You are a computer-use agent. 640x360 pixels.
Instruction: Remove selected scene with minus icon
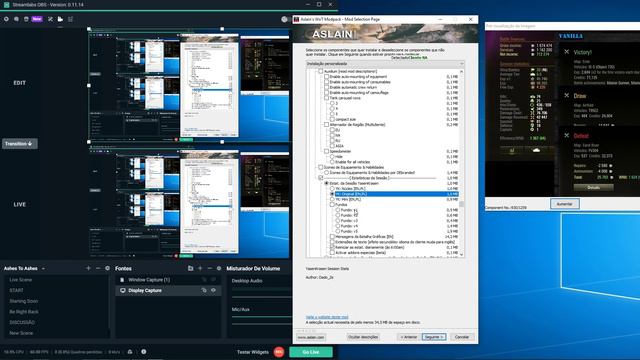click(x=98, y=268)
